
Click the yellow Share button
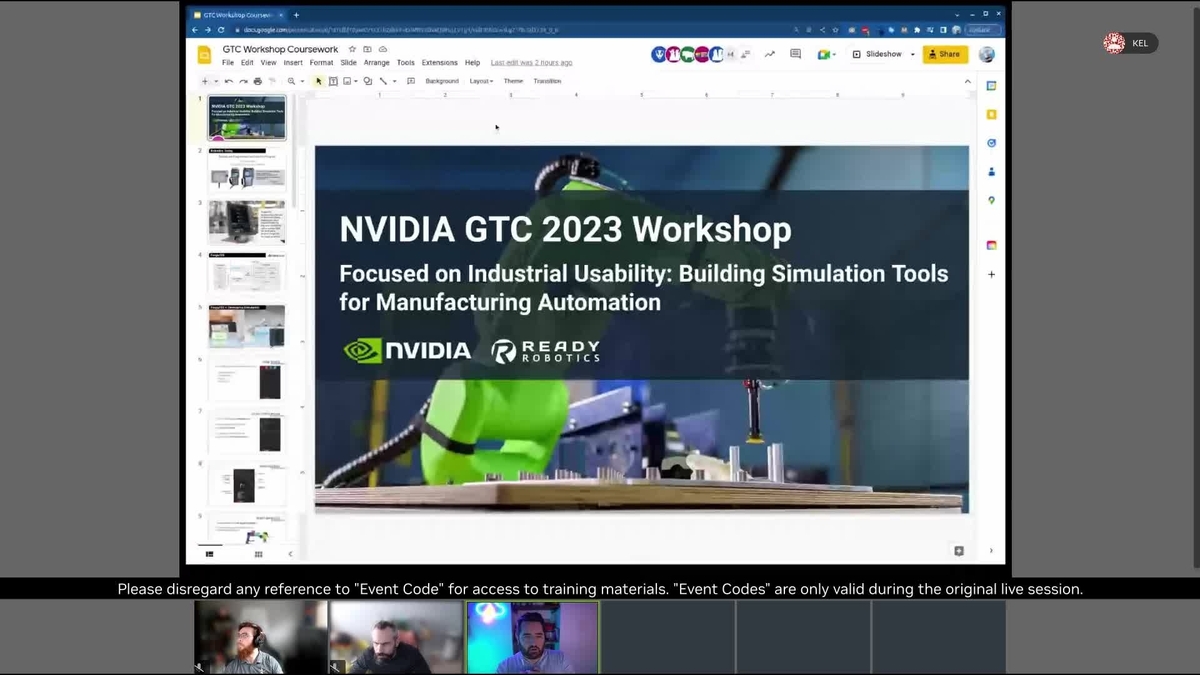tap(944, 54)
